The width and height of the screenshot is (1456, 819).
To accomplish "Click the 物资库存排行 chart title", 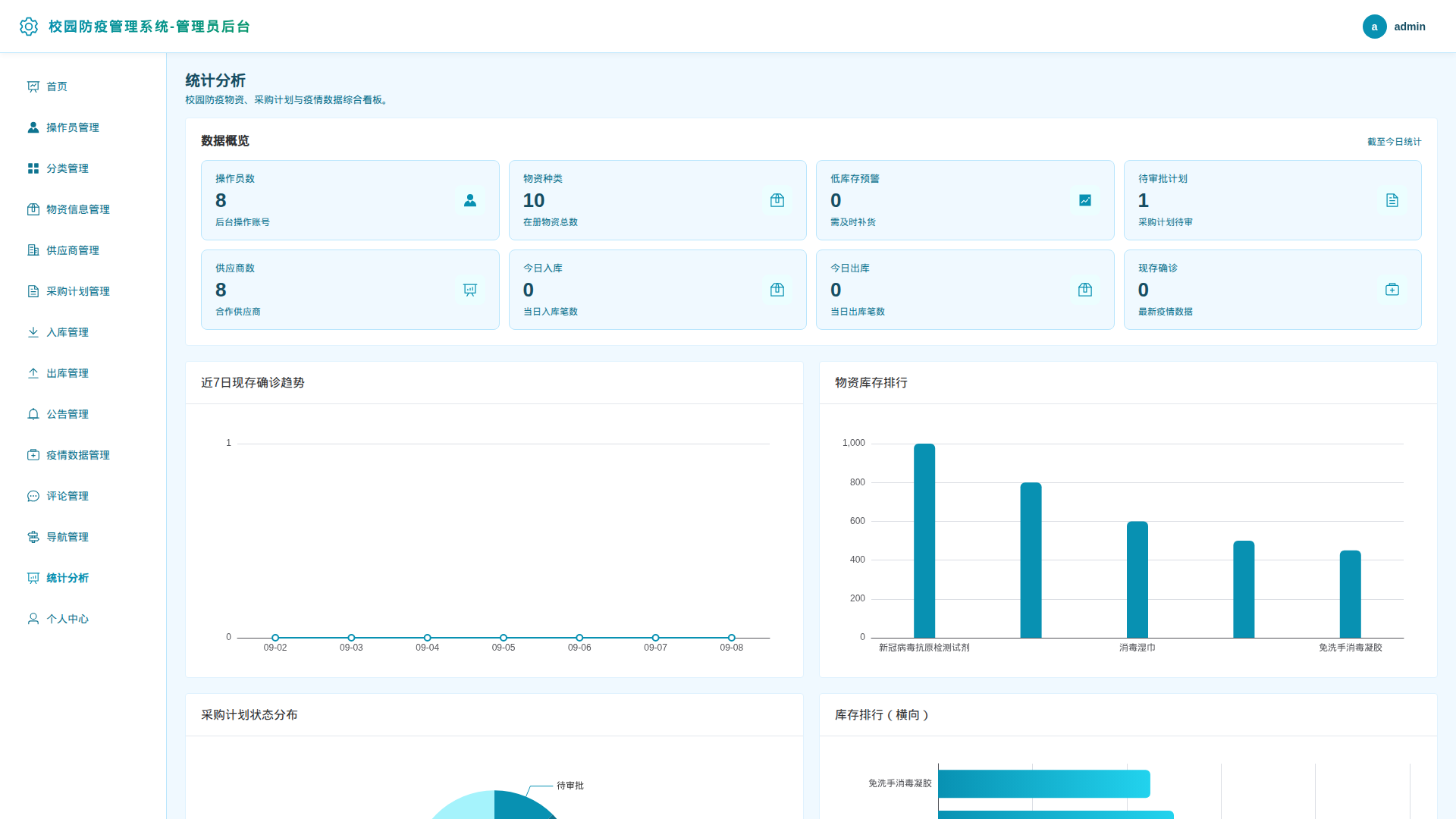I will pyautogui.click(x=871, y=383).
